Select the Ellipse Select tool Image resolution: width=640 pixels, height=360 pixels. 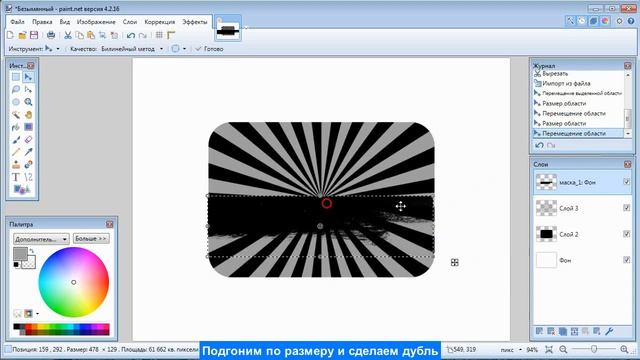click(16, 102)
